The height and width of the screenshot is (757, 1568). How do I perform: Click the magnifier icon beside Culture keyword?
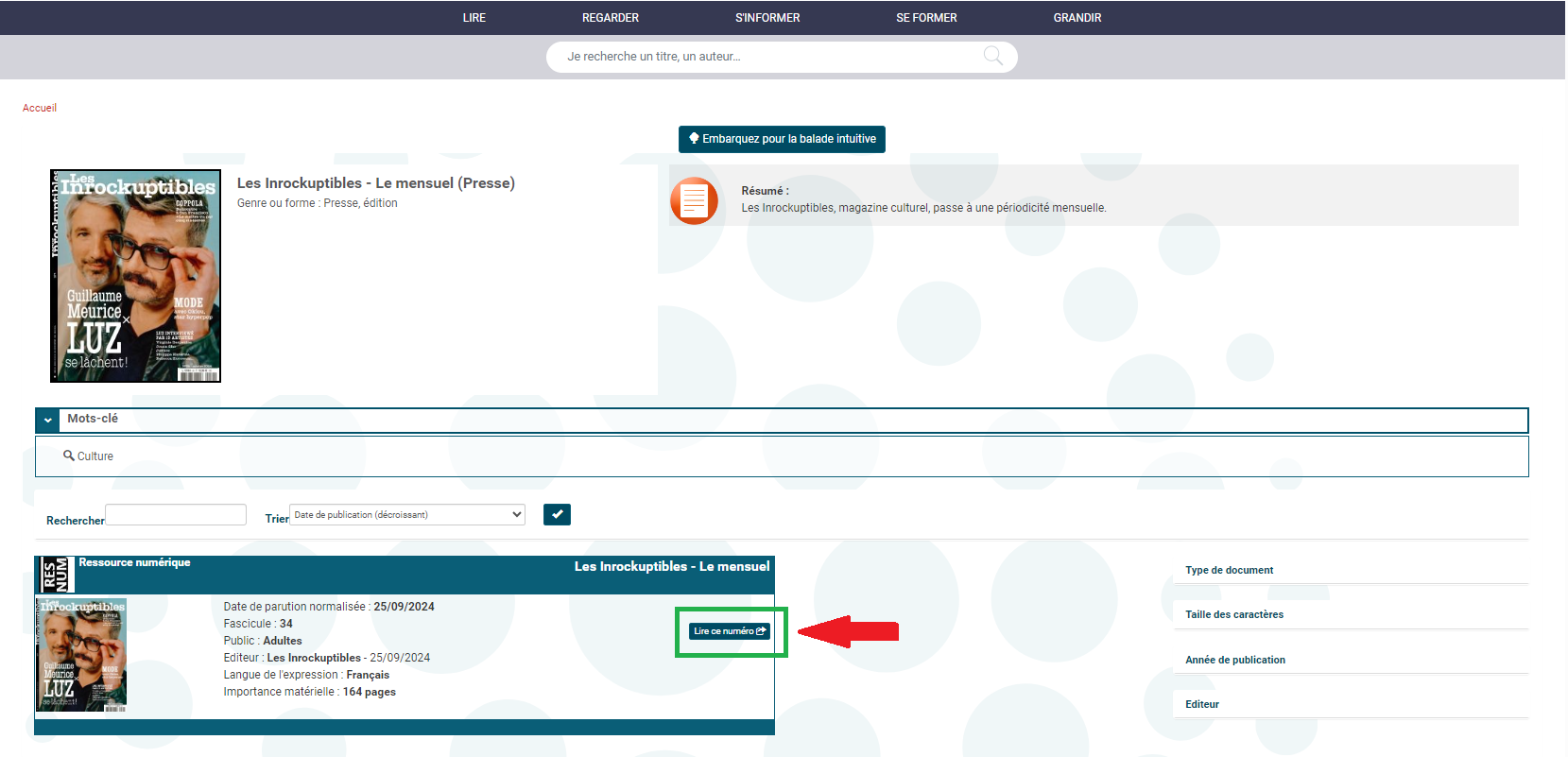click(x=69, y=456)
